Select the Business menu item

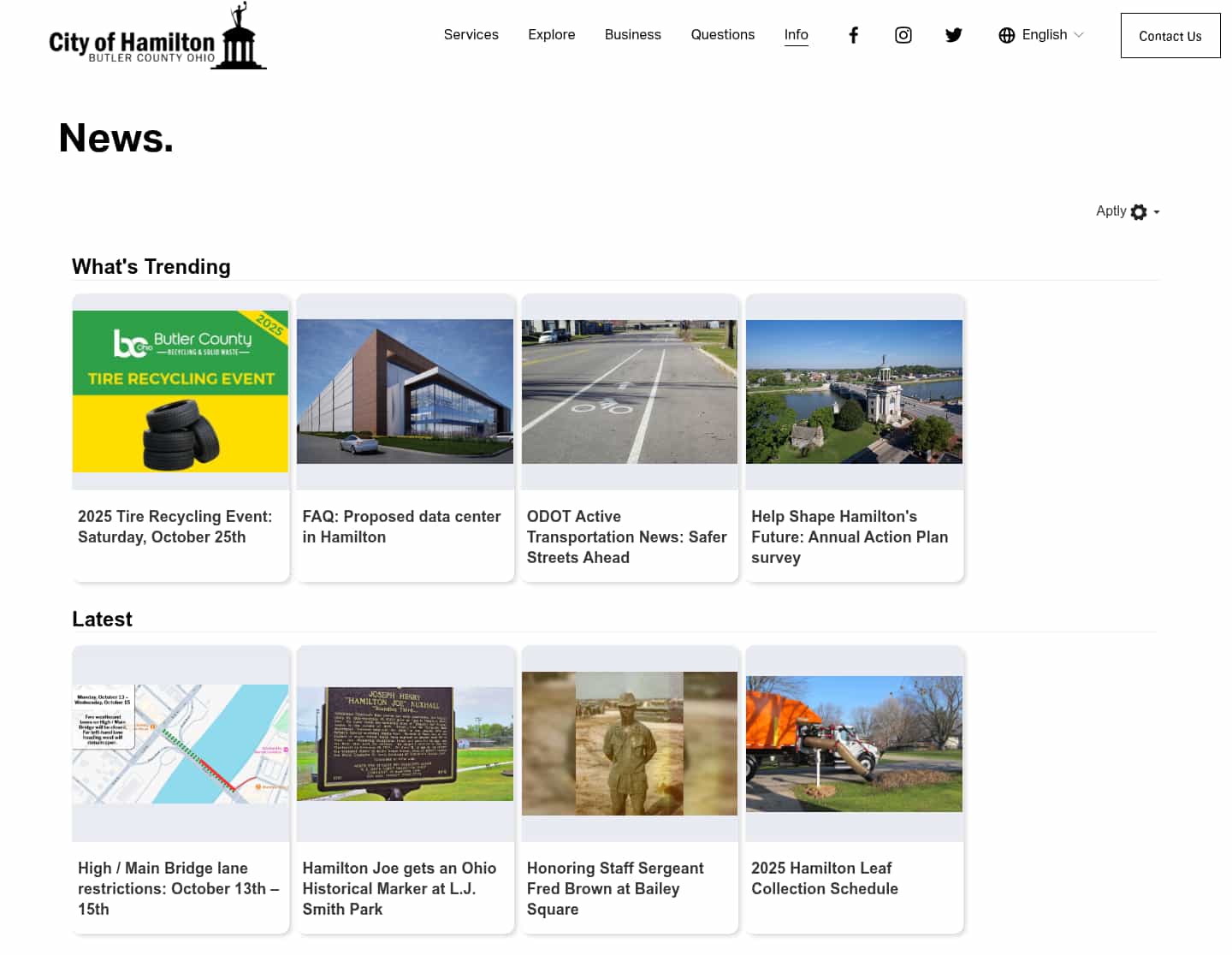[632, 35]
